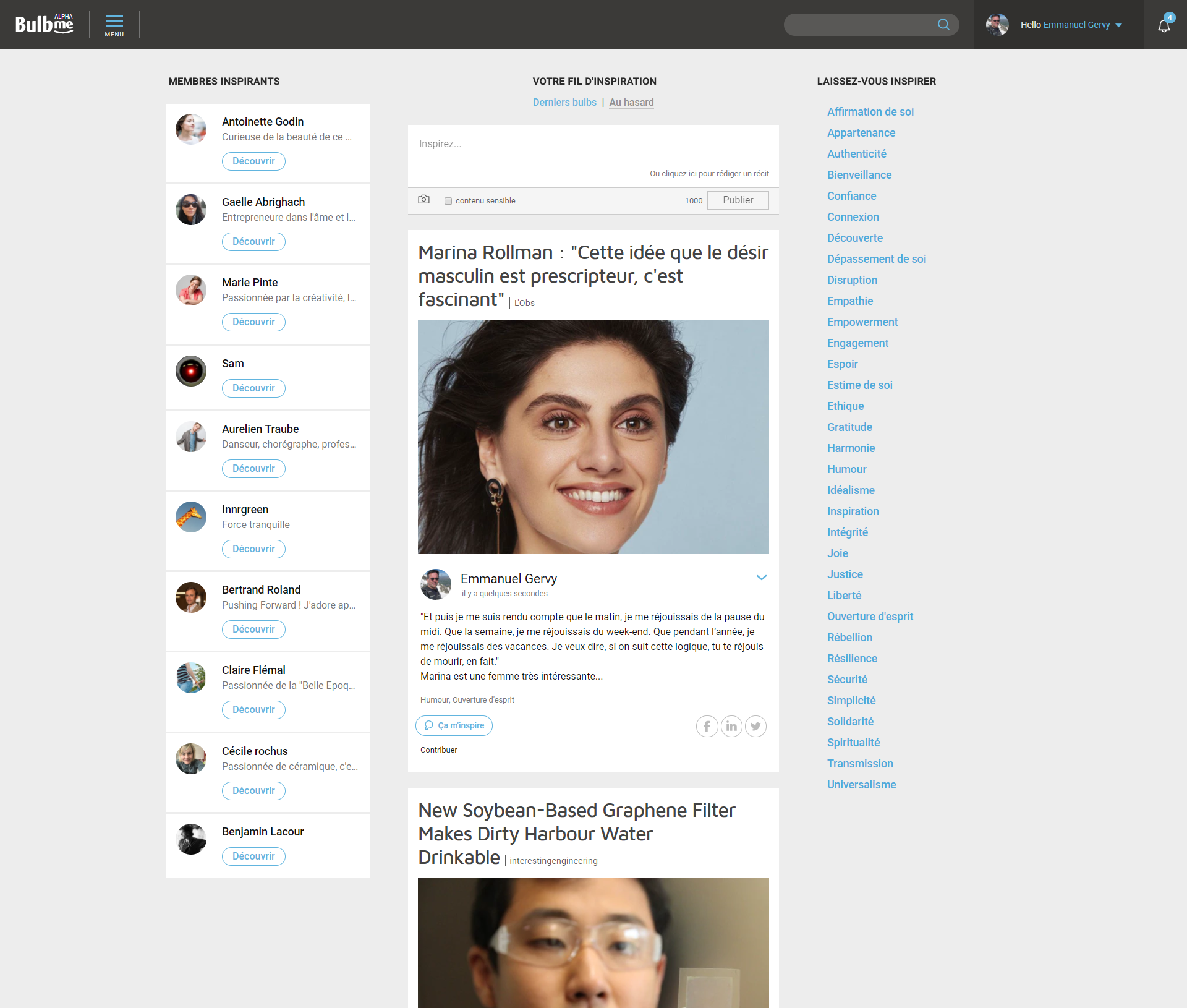Select the Gratitude topic
The width and height of the screenshot is (1187, 1008).
pyautogui.click(x=849, y=427)
